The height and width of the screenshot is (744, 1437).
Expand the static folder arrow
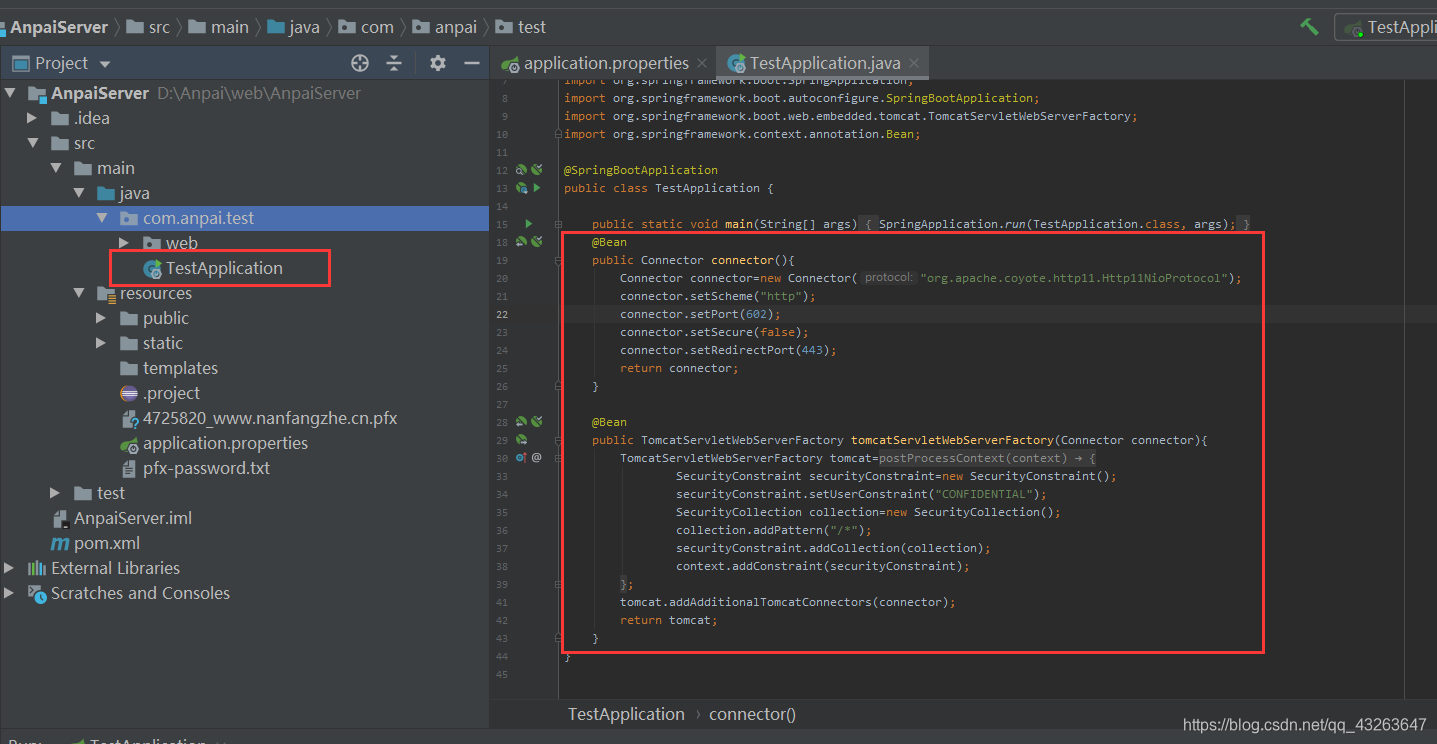coord(102,343)
